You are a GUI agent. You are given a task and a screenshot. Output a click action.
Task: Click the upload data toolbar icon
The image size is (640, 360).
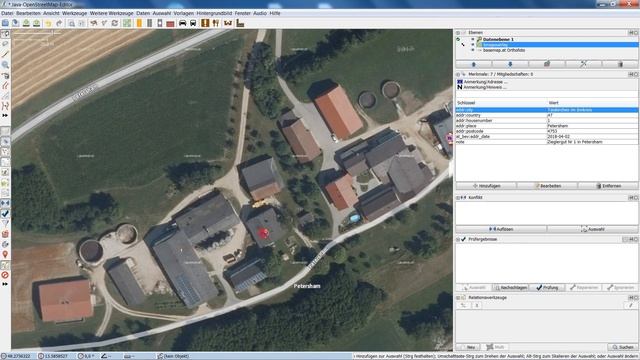(x=36, y=23)
